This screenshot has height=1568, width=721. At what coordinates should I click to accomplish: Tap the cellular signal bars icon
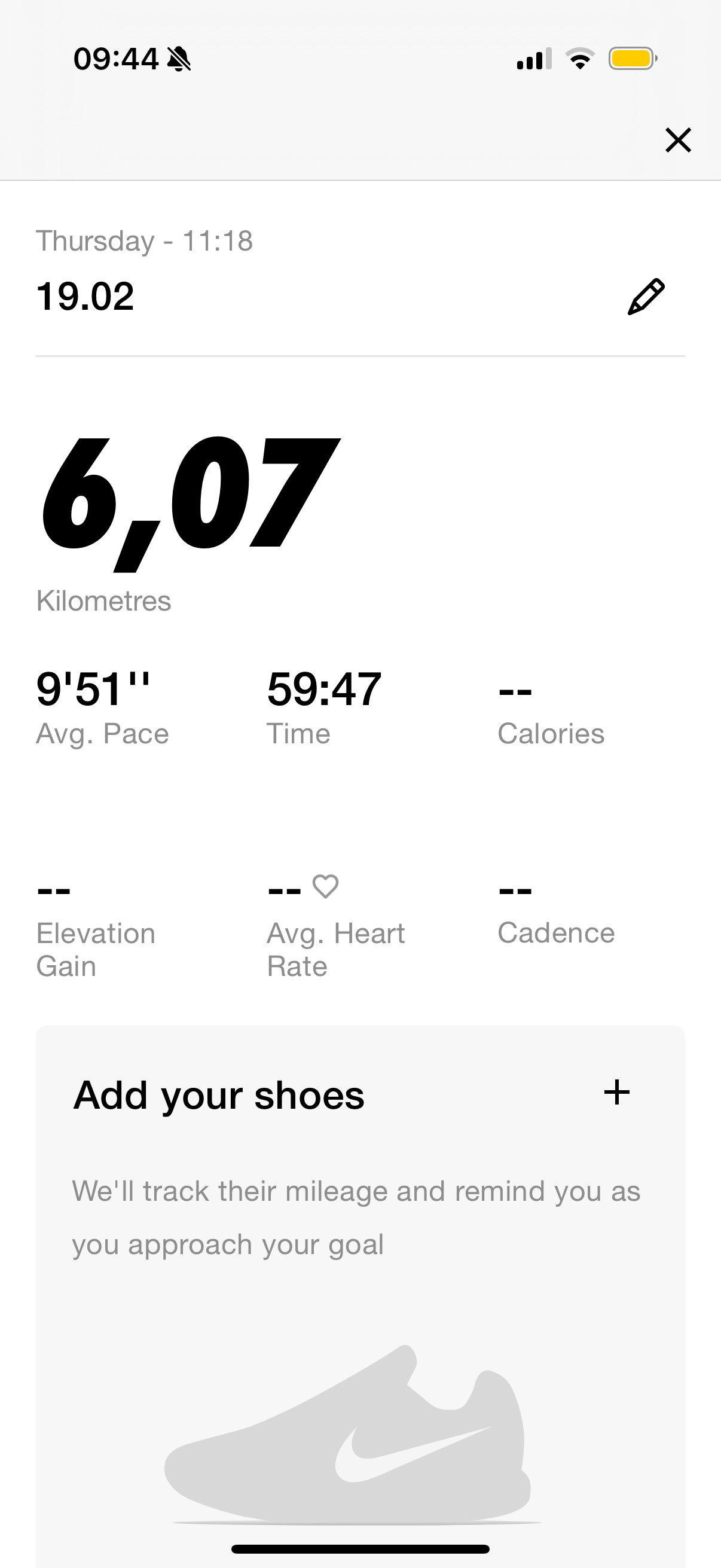[x=534, y=59]
